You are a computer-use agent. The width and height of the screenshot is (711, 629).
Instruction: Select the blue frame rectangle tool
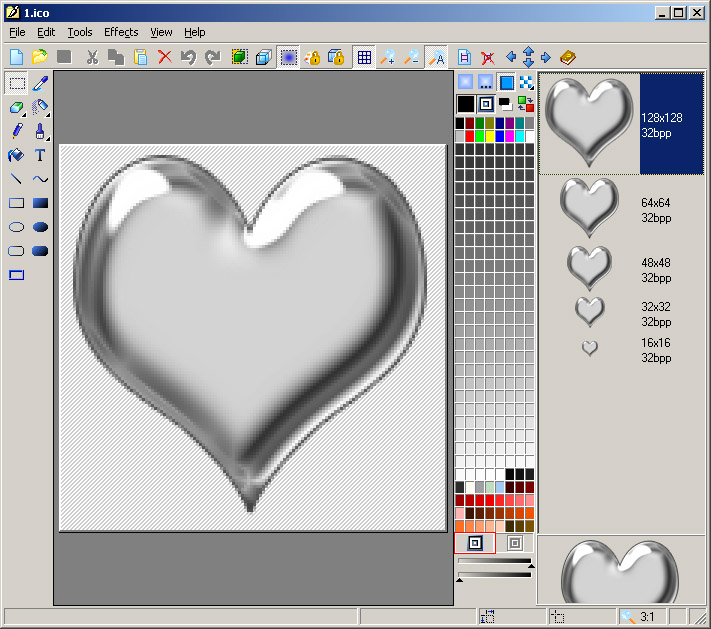(17, 275)
